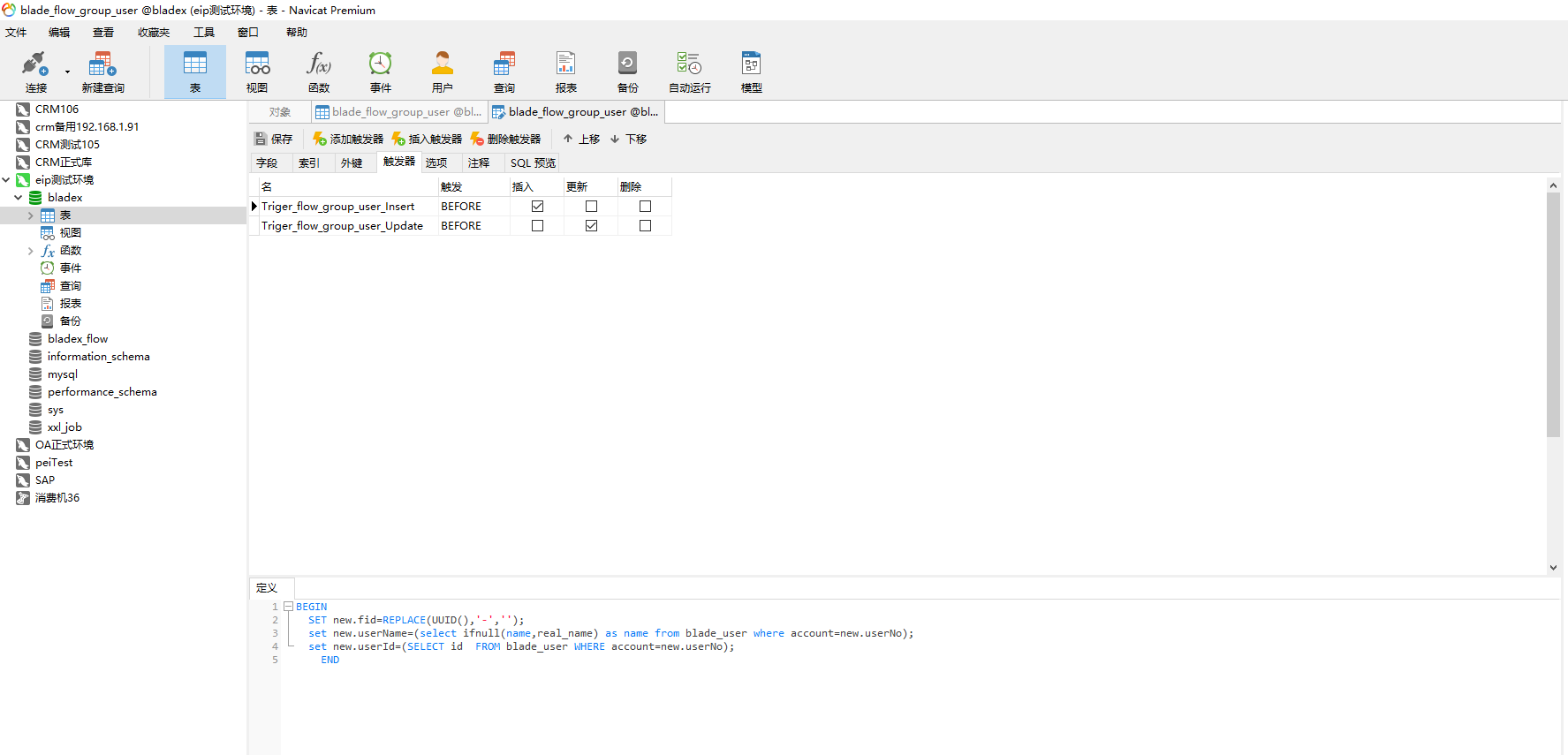Select the xxl_job database

pyautogui.click(x=64, y=427)
